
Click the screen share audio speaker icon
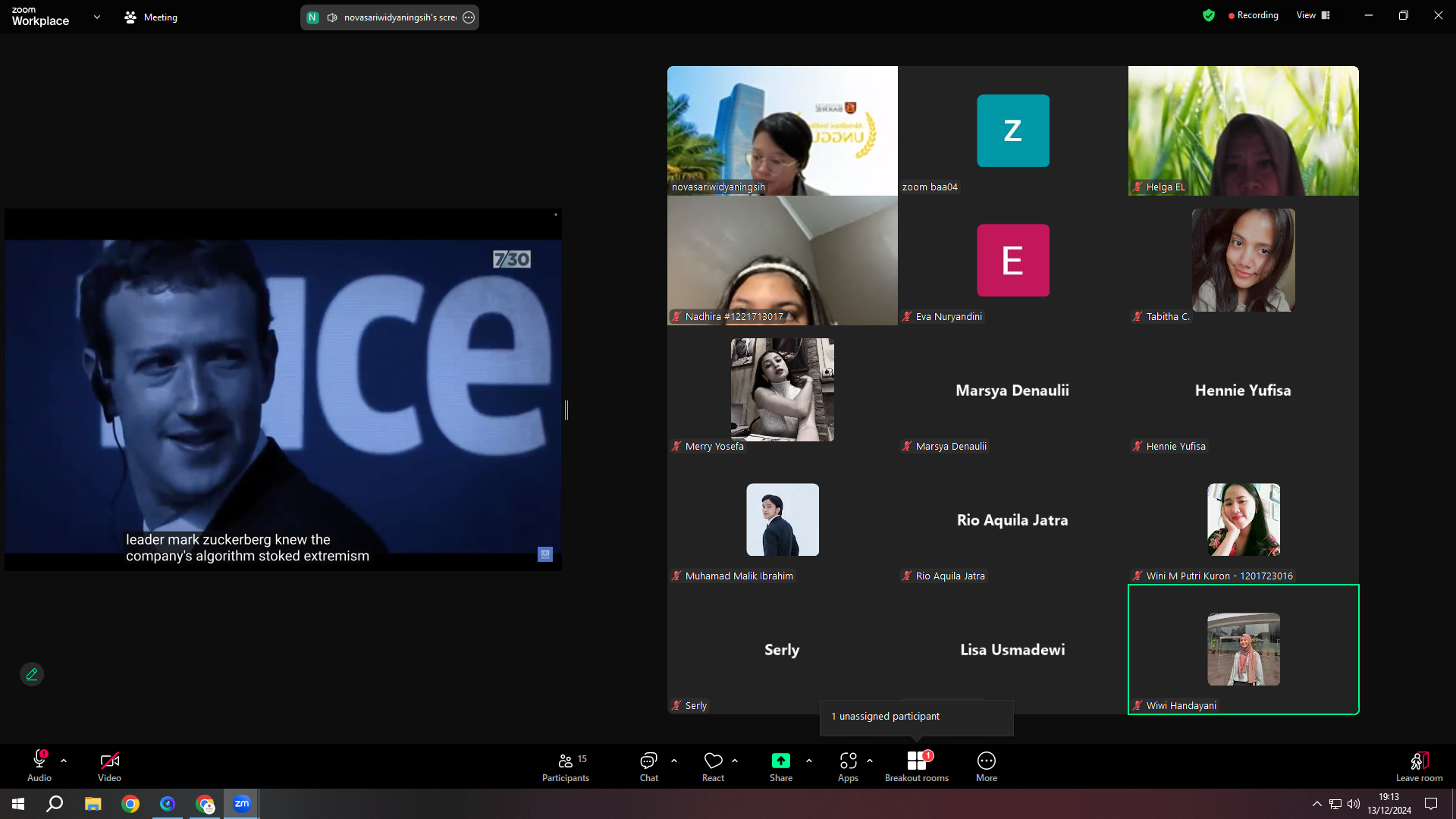332,17
